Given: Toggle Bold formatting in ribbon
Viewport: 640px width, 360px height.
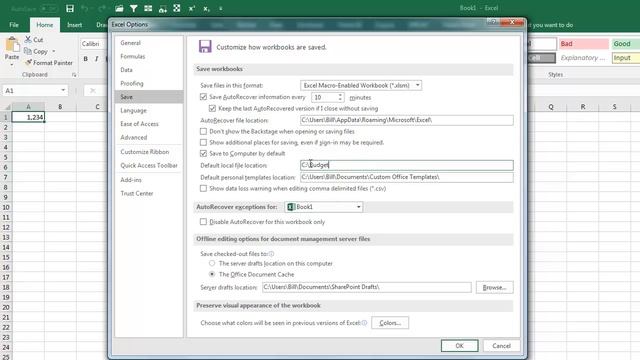Looking at the screenshot, I should coord(85,59).
